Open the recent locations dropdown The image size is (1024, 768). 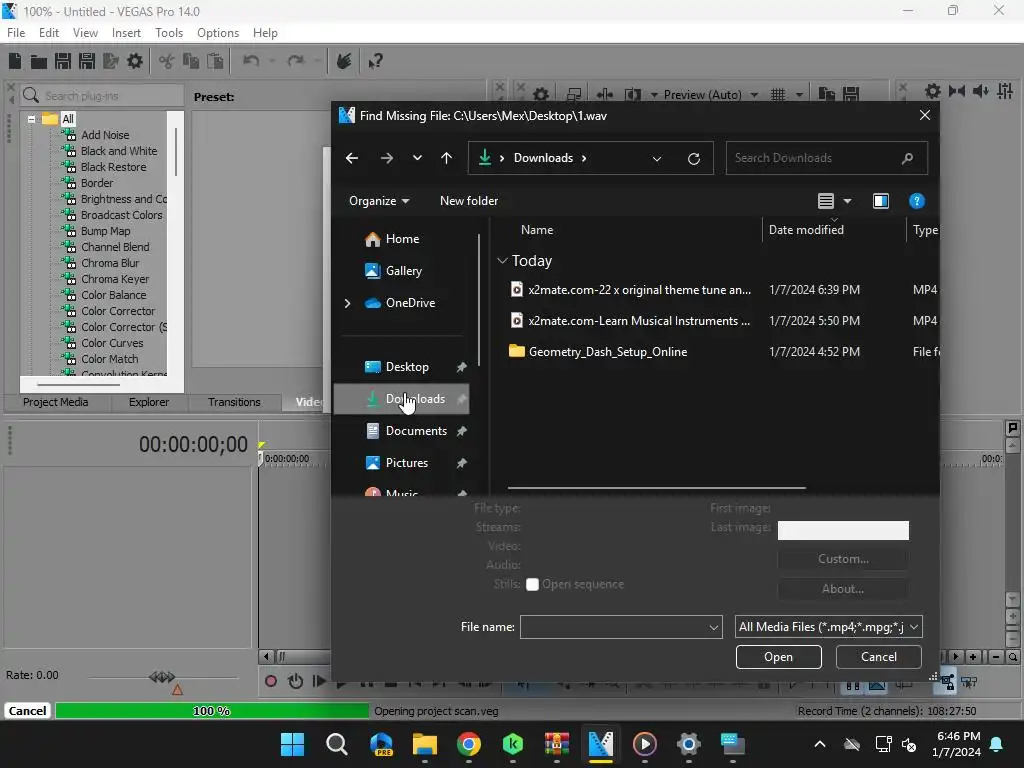coord(417,158)
